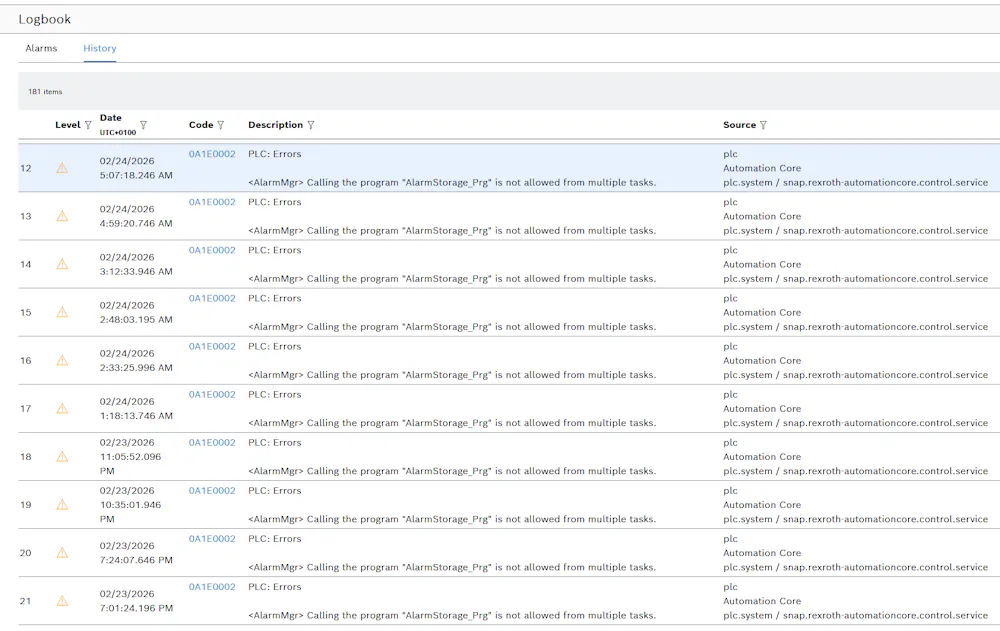The image size is (1000, 631).
Task: Click 'PLC: Errors' description in row 13
Action: tap(274, 202)
